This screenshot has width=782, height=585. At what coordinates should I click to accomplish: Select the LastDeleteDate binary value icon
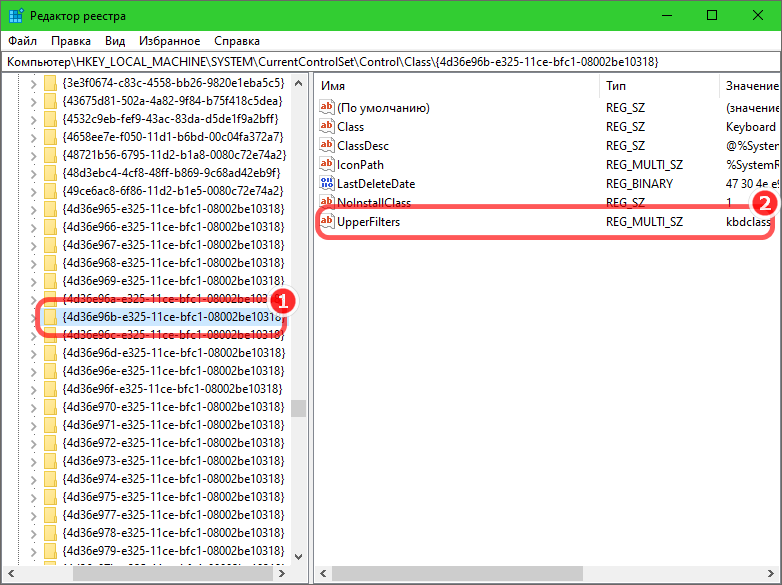(x=327, y=183)
